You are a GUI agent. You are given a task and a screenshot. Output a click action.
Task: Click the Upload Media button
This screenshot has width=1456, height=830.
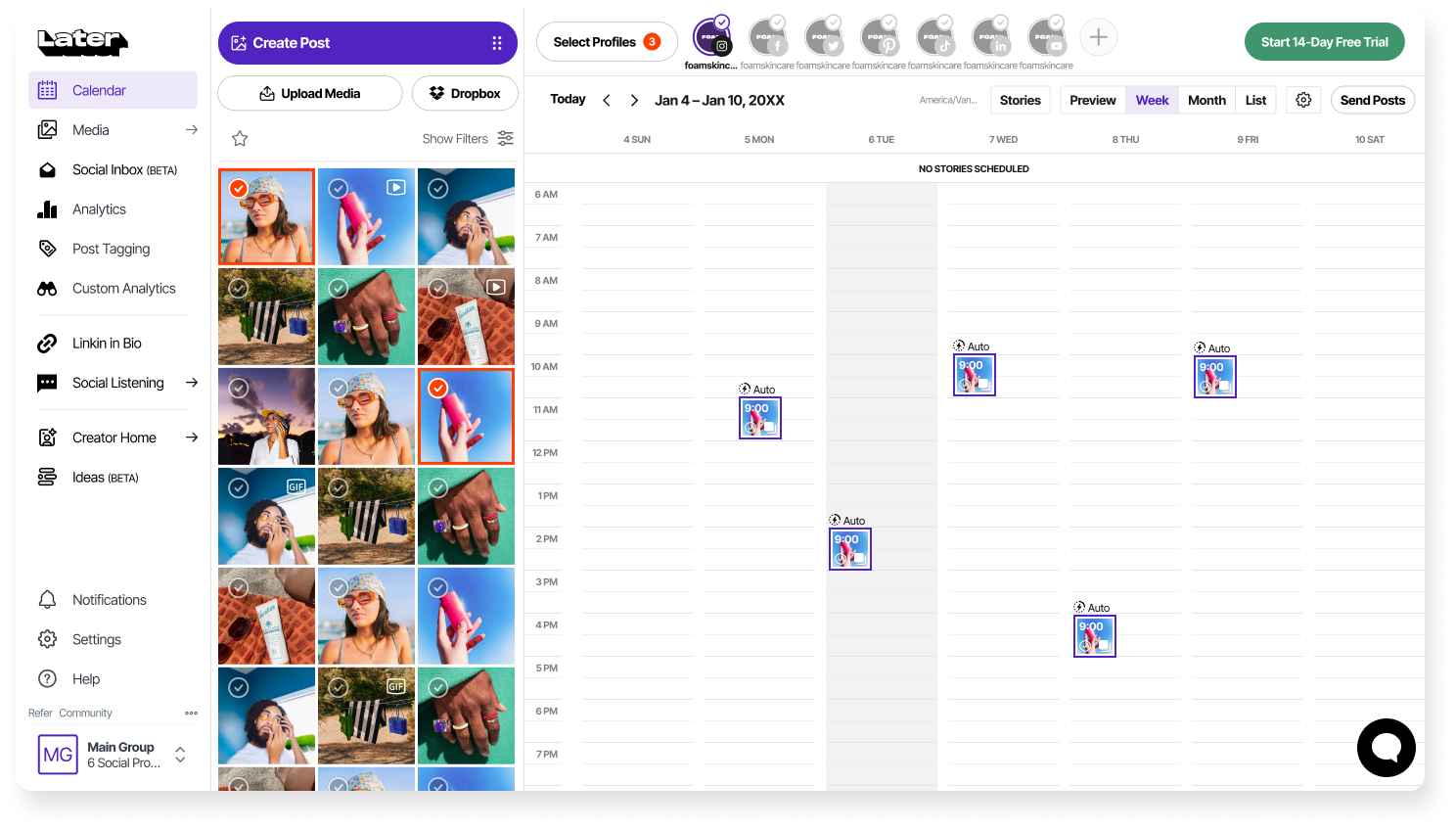click(310, 93)
